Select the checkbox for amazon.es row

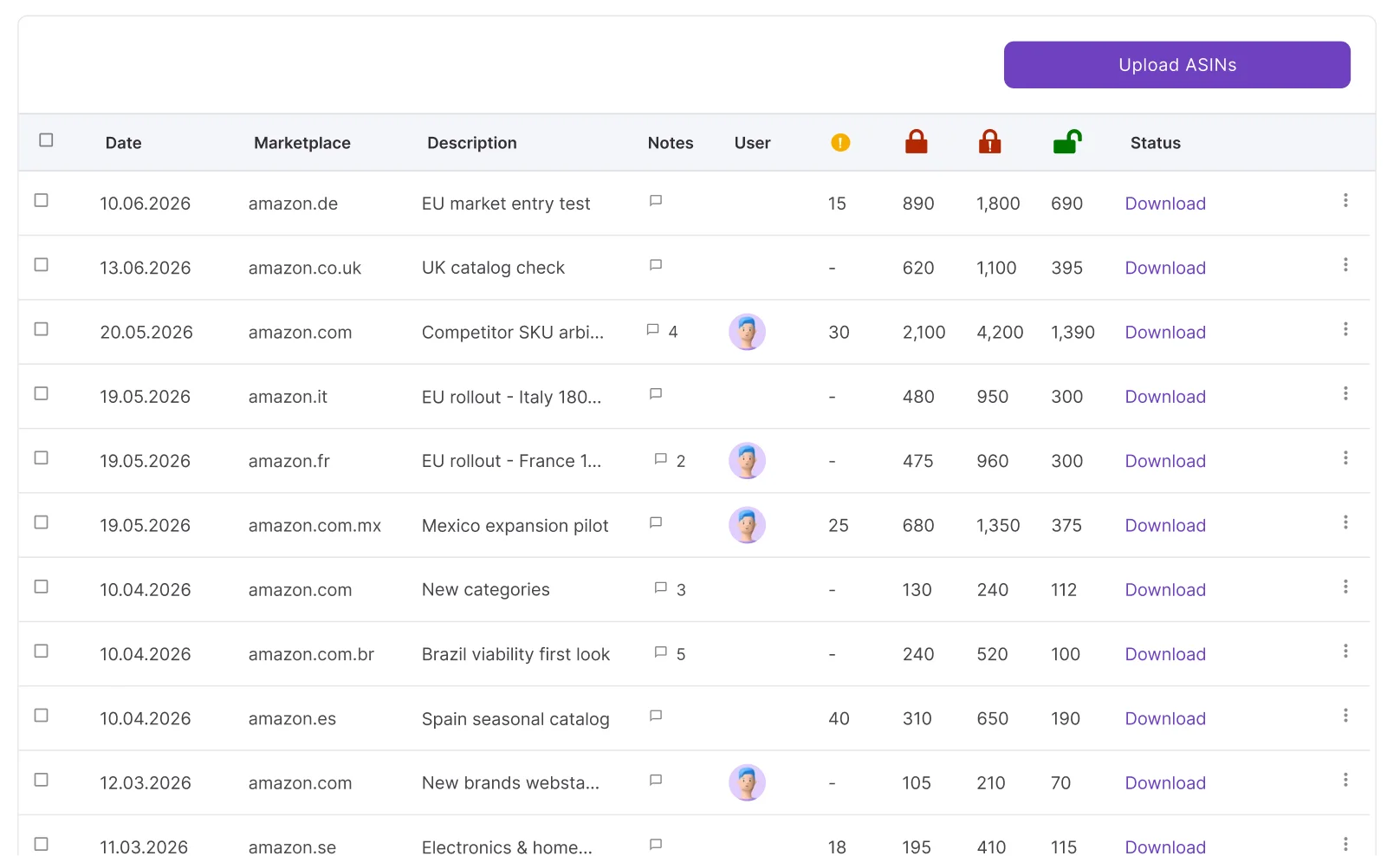pyautogui.click(x=41, y=716)
